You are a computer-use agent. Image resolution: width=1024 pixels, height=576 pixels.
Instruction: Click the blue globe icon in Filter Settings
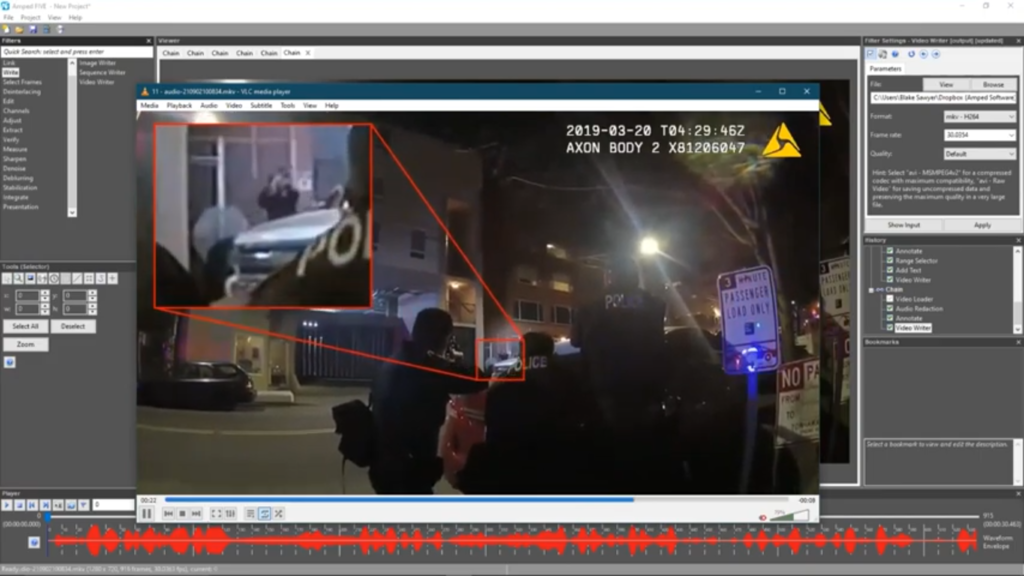click(x=895, y=54)
